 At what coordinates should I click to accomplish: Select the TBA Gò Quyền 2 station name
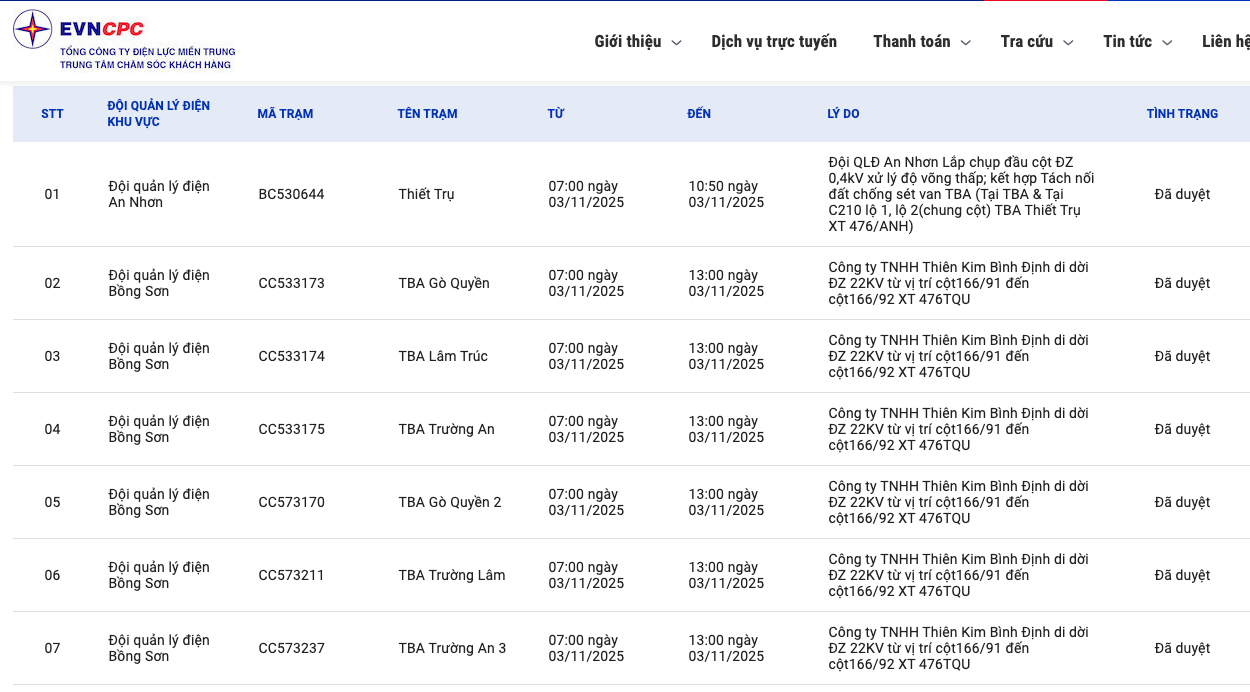tap(450, 502)
